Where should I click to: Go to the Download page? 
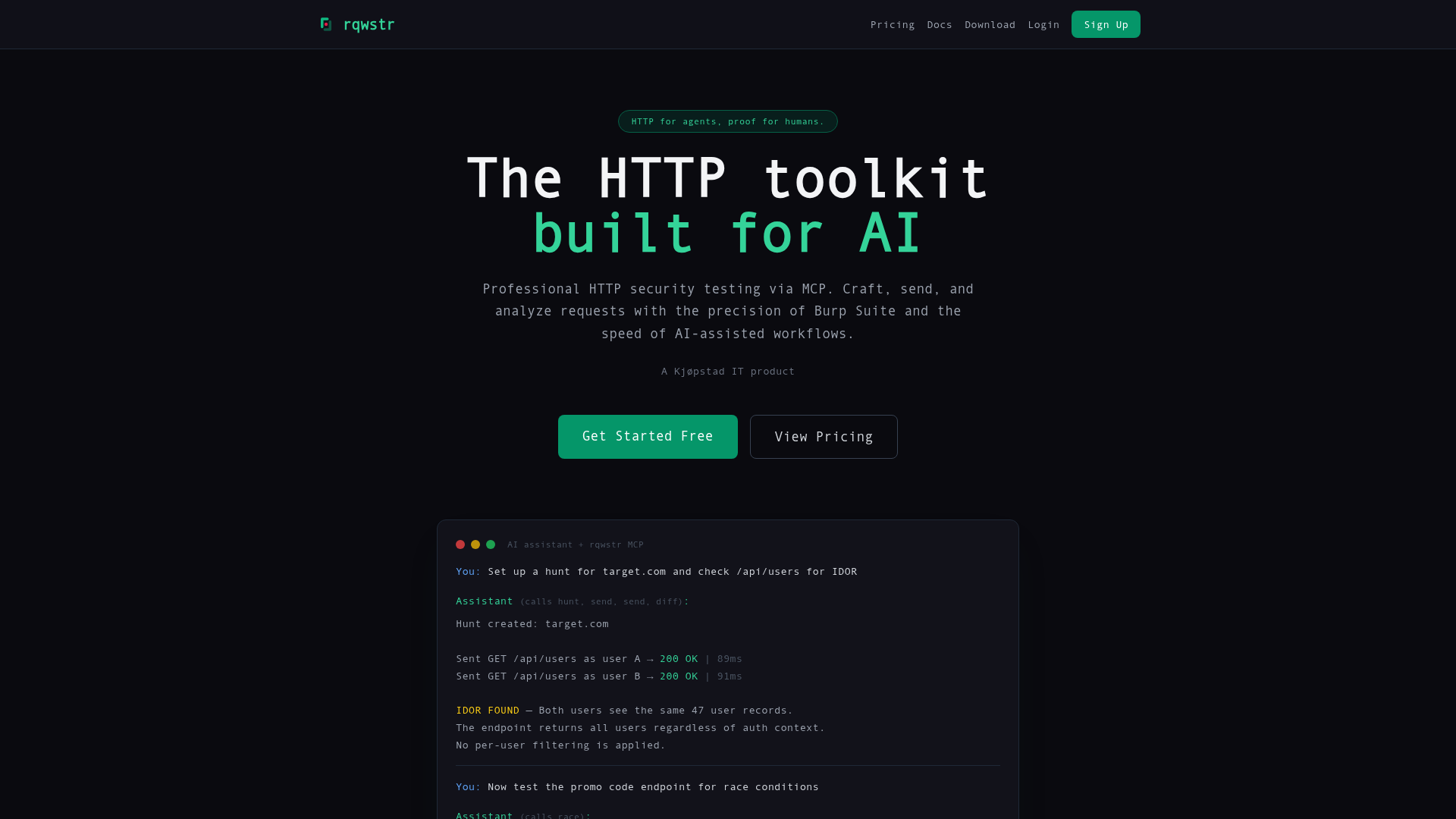coord(990,25)
